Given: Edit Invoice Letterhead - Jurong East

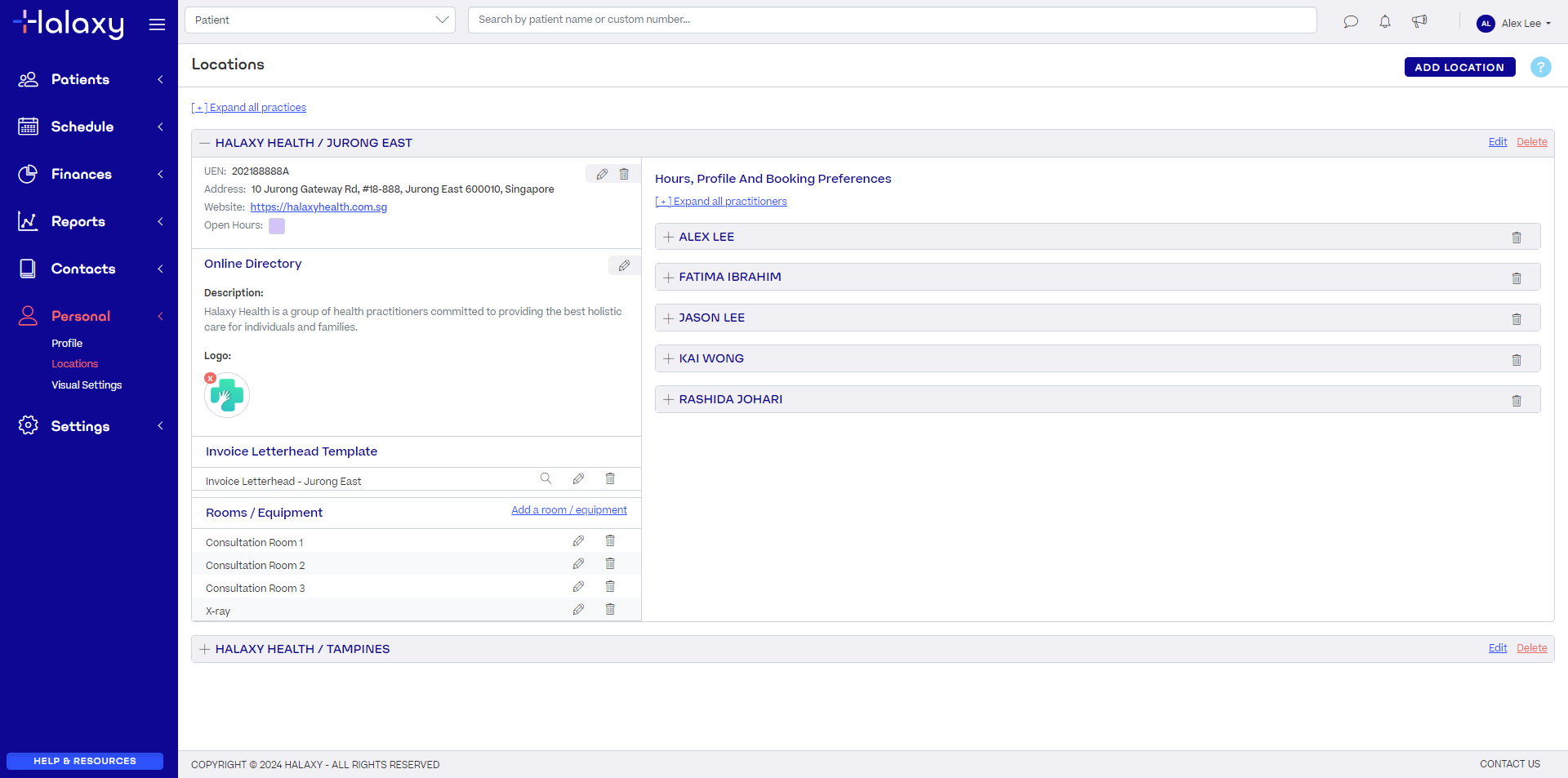Looking at the screenshot, I should [x=578, y=478].
